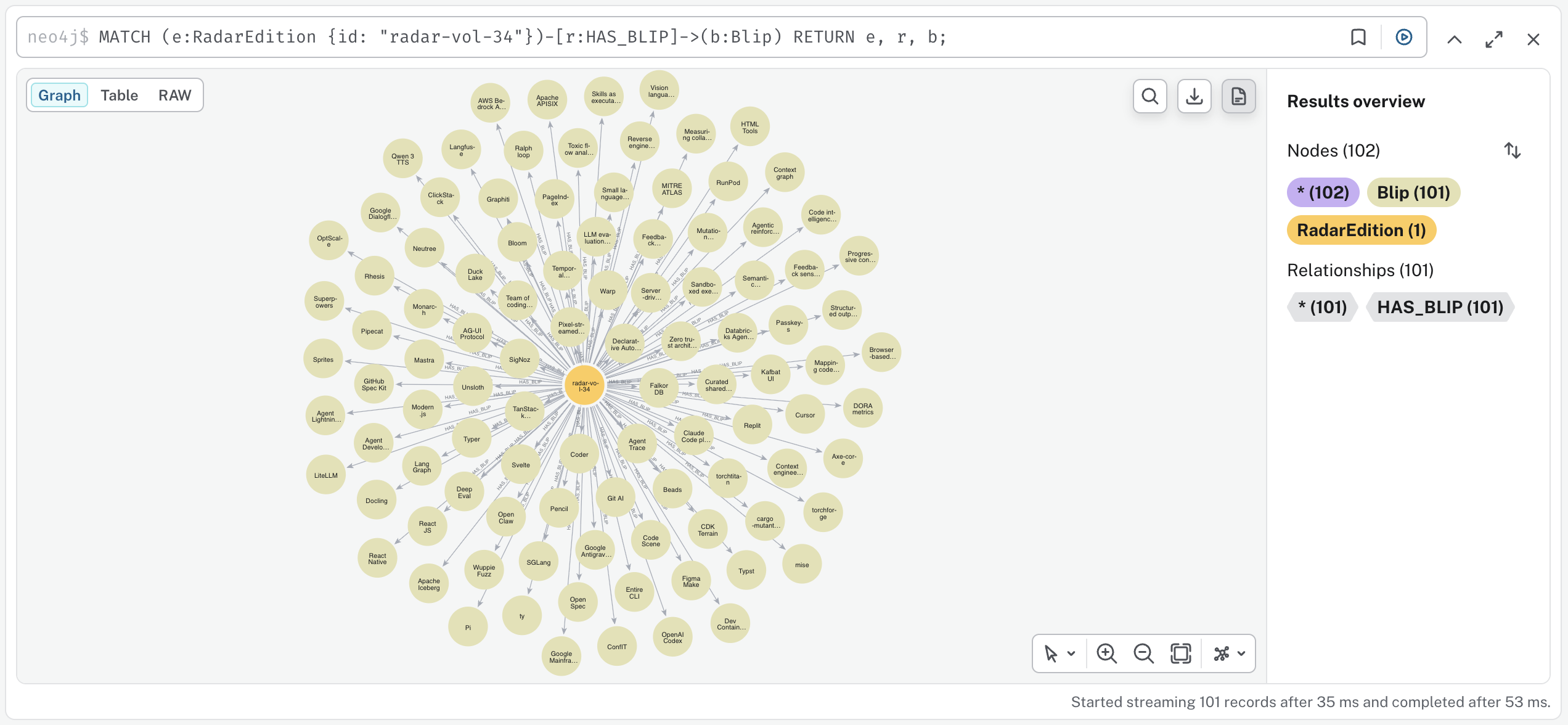1568x725 pixels.
Task: Click the Duck Lake node
Action: click(475, 274)
